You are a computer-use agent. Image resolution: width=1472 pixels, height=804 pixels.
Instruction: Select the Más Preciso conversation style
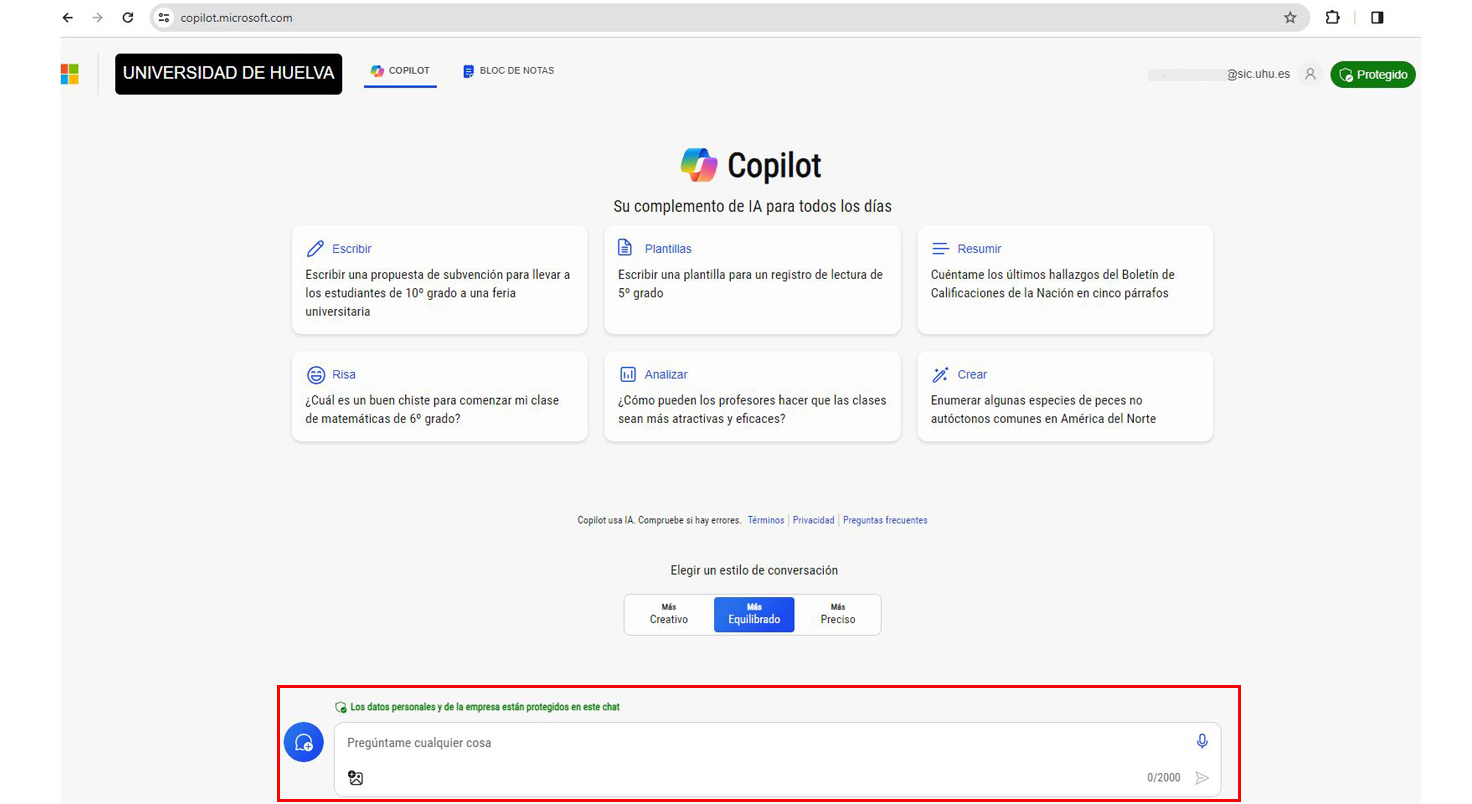coord(837,614)
